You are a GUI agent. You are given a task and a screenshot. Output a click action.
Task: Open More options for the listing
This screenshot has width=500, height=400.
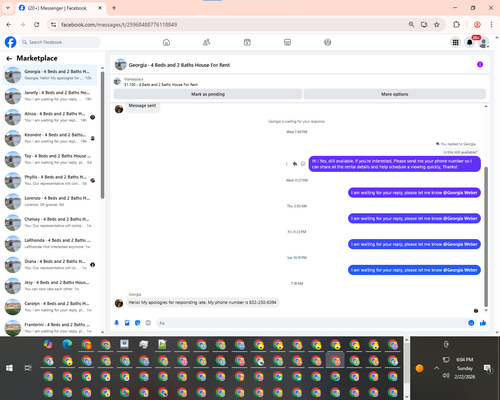pos(395,94)
